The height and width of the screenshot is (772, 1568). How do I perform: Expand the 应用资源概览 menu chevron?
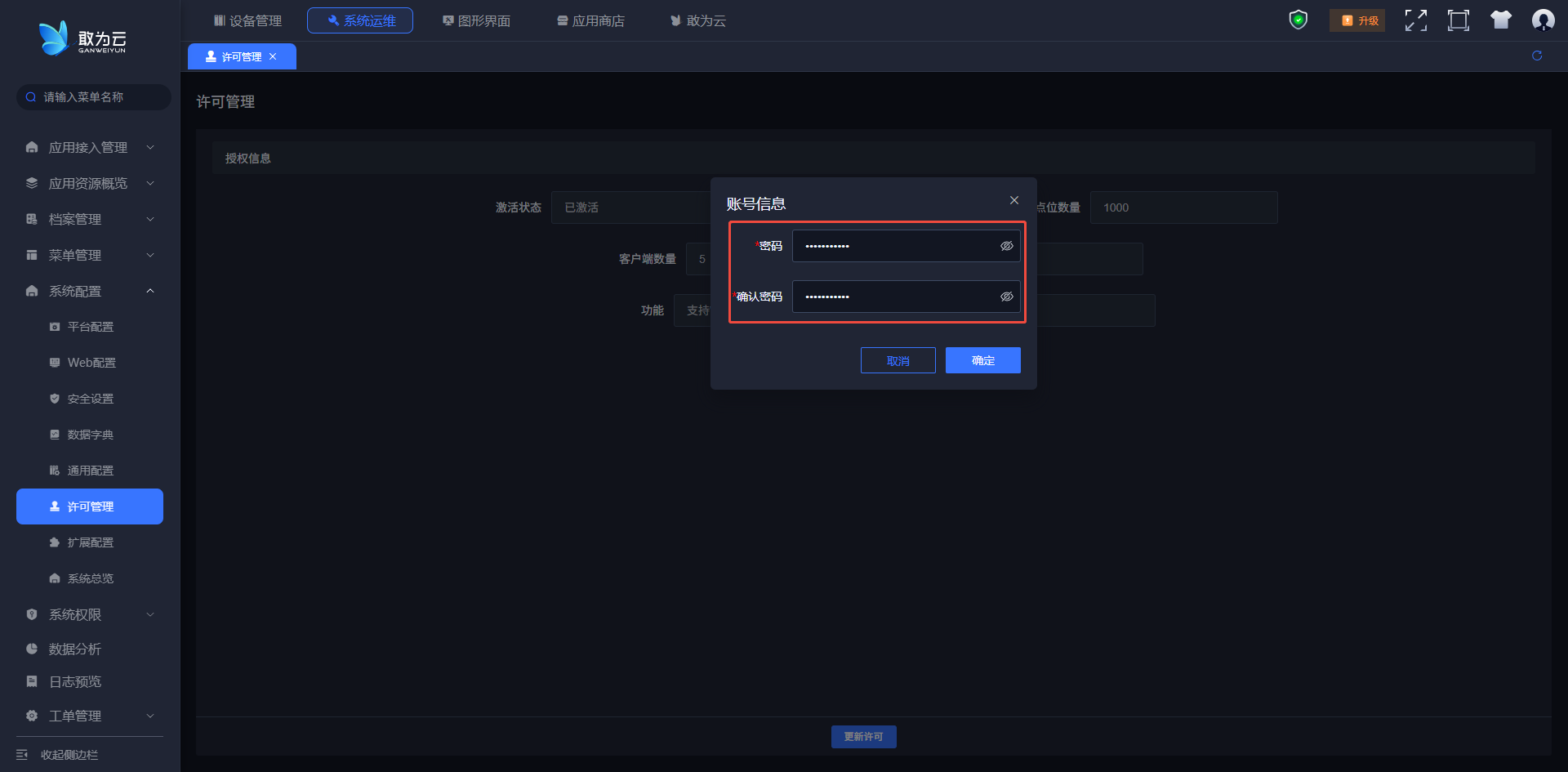(150, 184)
